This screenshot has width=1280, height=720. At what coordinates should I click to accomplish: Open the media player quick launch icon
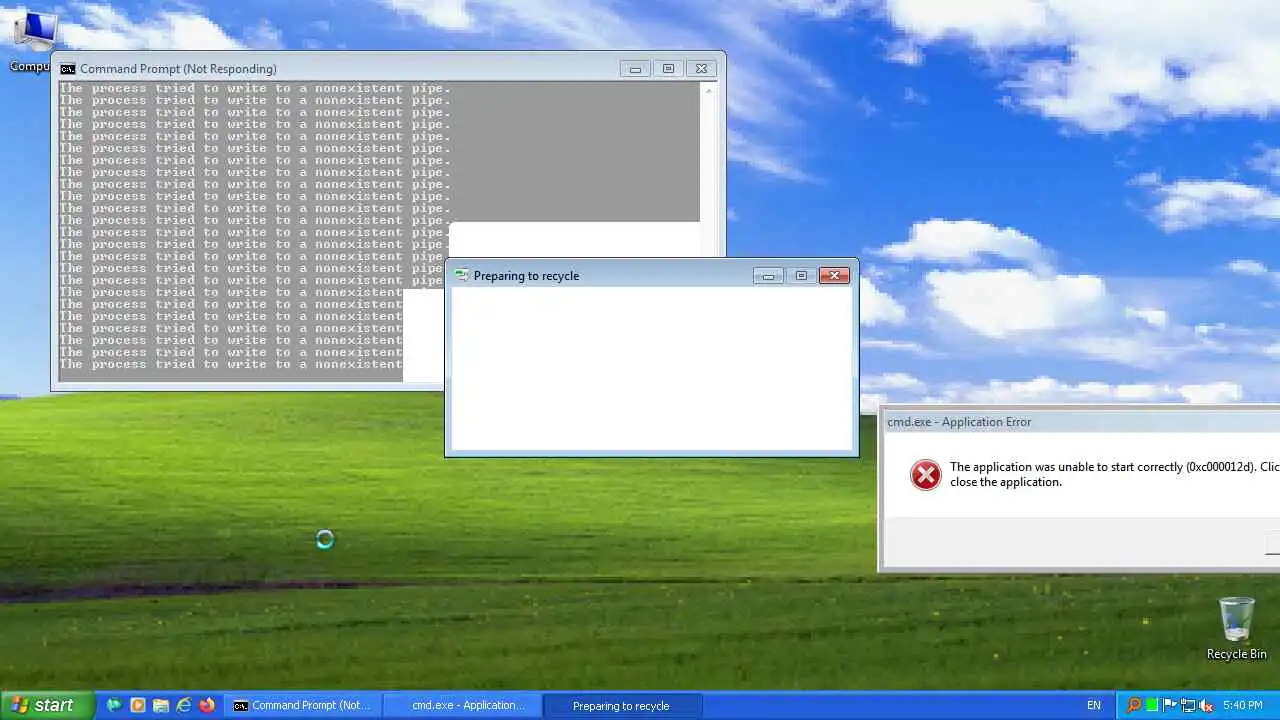click(138, 705)
